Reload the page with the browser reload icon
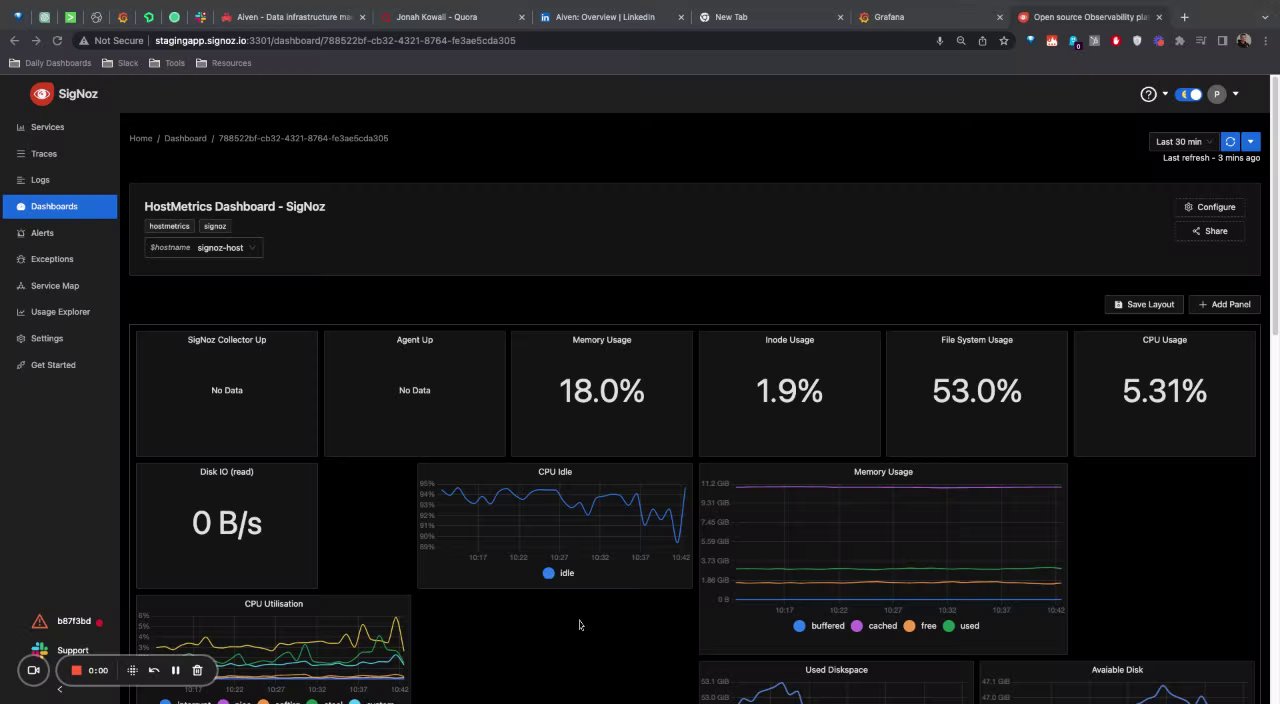1280x704 pixels. (x=57, y=41)
